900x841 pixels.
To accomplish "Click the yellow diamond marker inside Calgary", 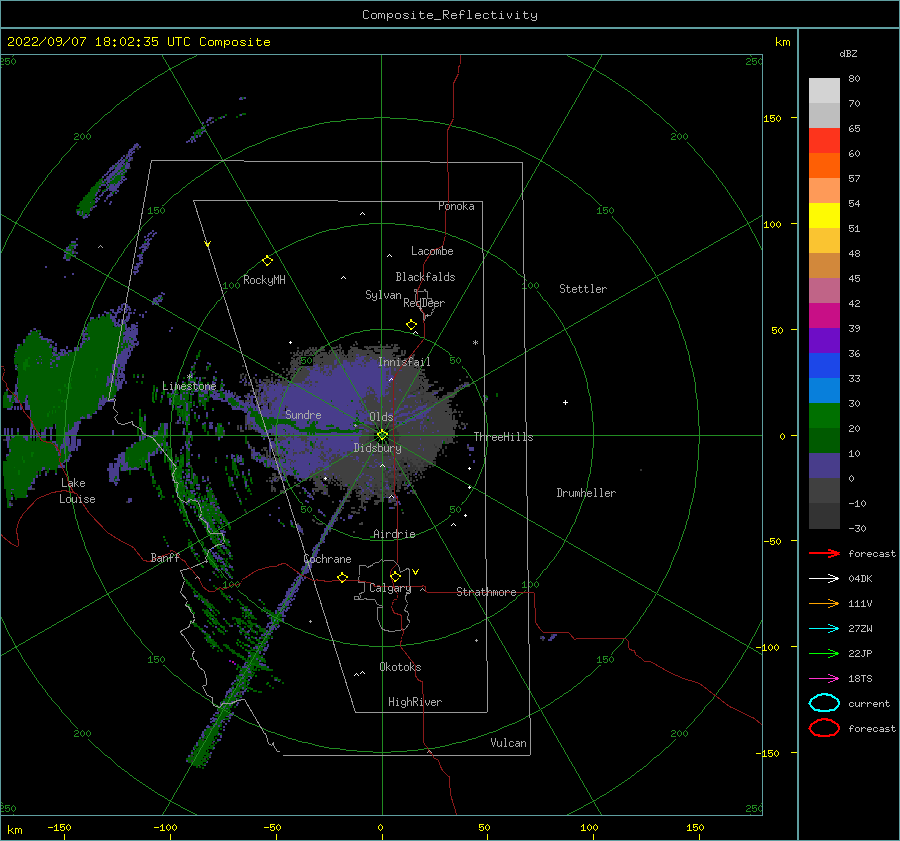I will 395,576.
